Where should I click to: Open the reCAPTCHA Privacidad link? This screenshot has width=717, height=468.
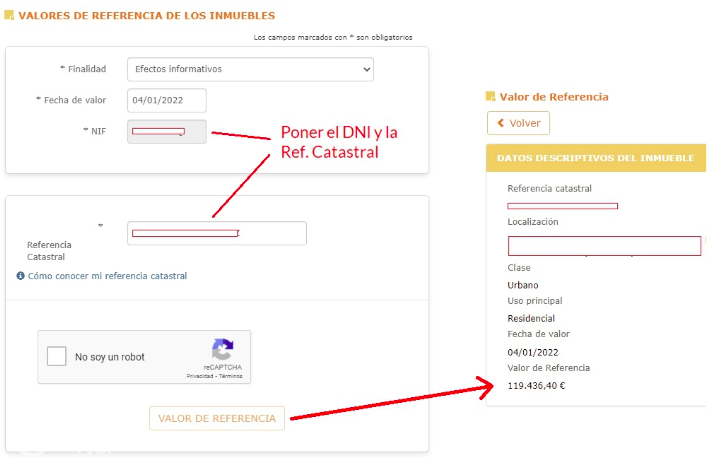tap(200, 376)
